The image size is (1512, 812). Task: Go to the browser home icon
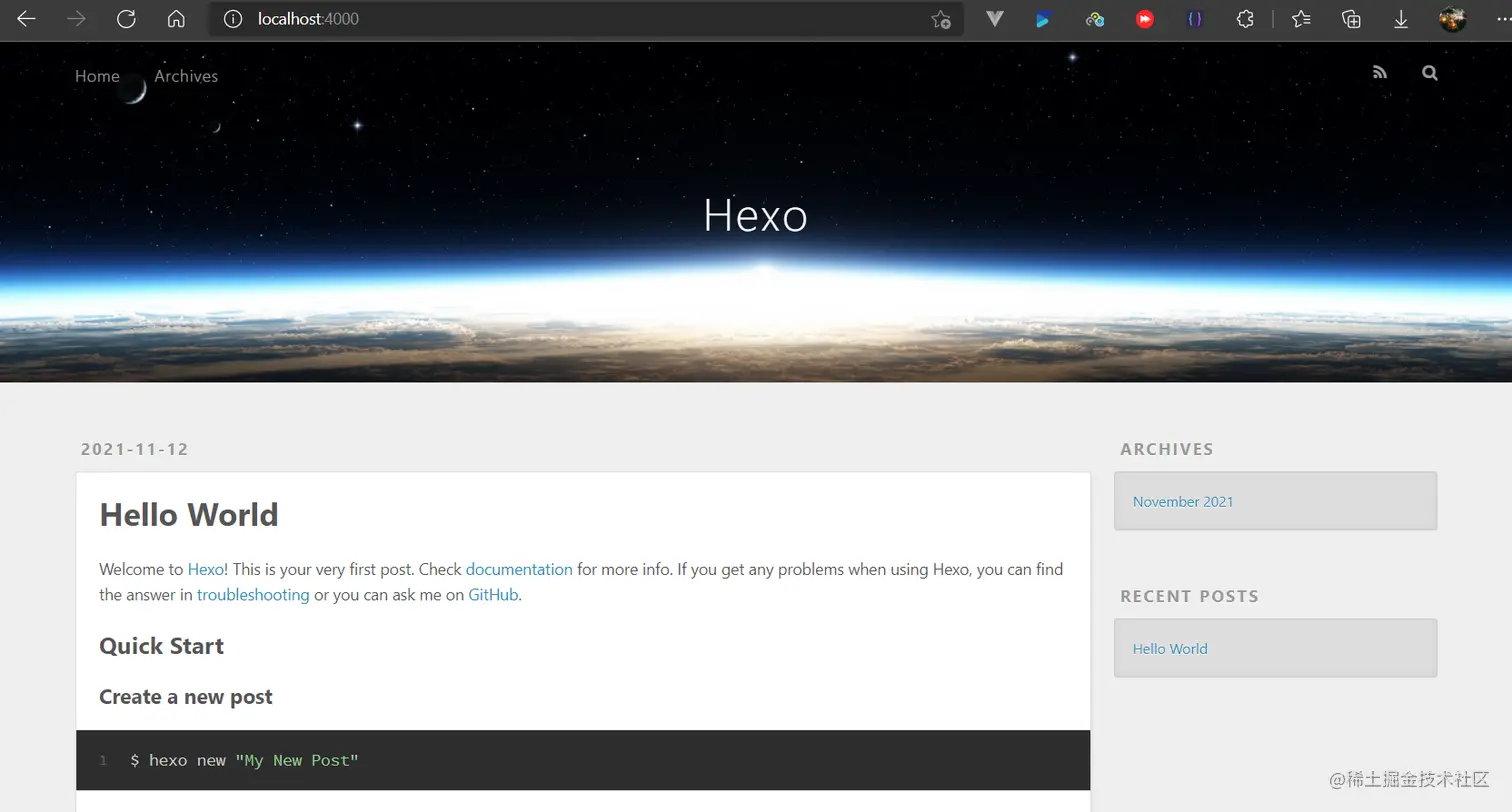(x=176, y=19)
